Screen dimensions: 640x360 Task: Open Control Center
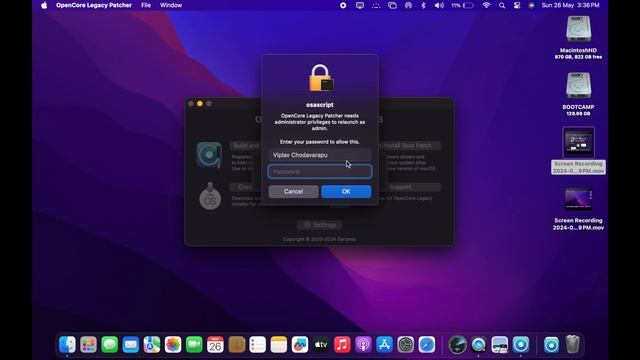coord(517,5)
